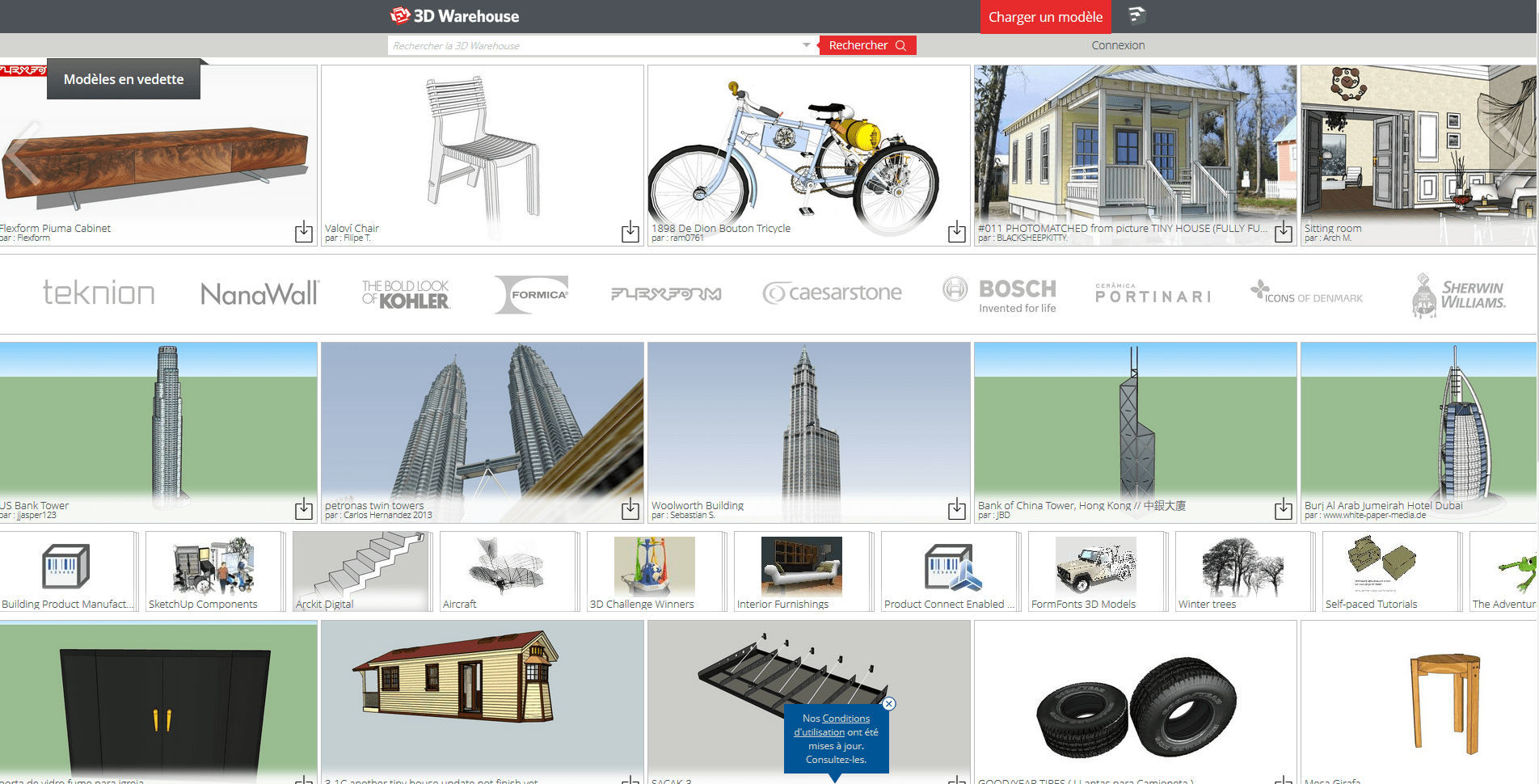The image size is (1539, 784).
Task: Select the Modèles en vedette header
Action: [123, 79]
